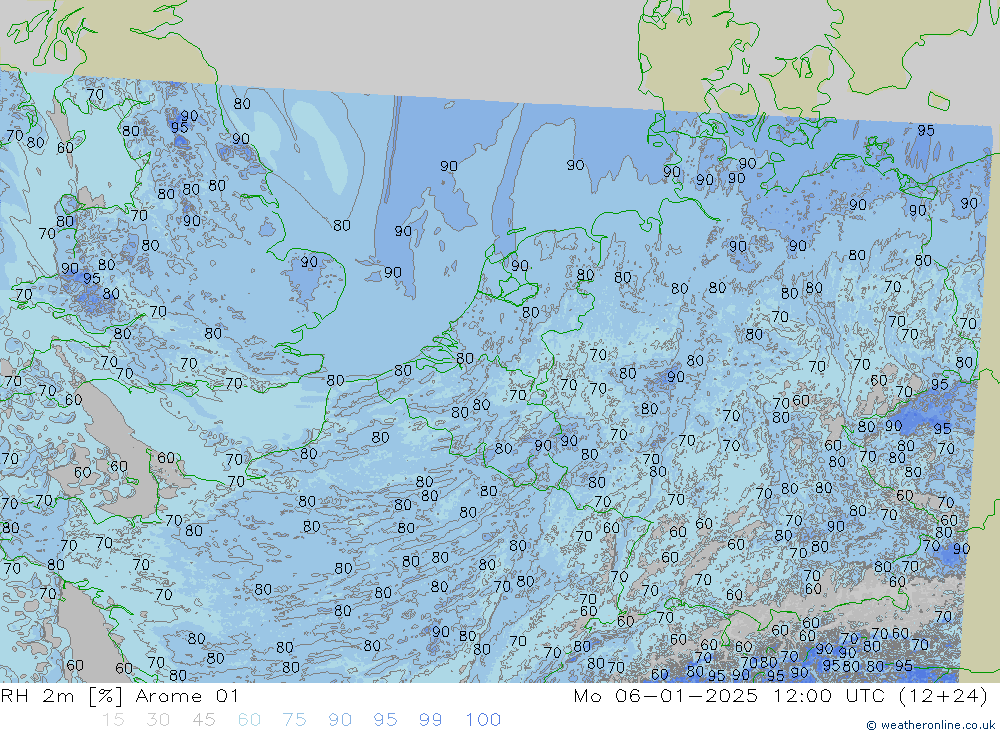Click the '12:00 UTC' time text

pyautogui.click(x=830, y=695)
